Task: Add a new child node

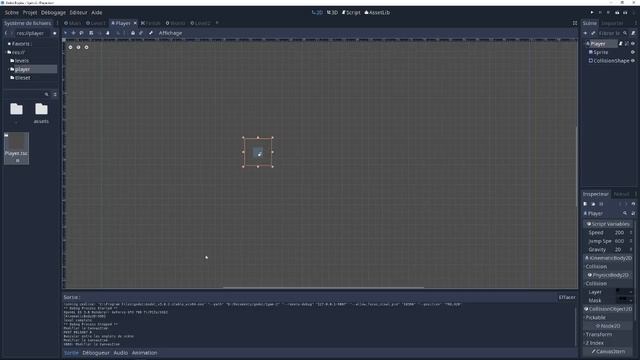Action: 585,33
